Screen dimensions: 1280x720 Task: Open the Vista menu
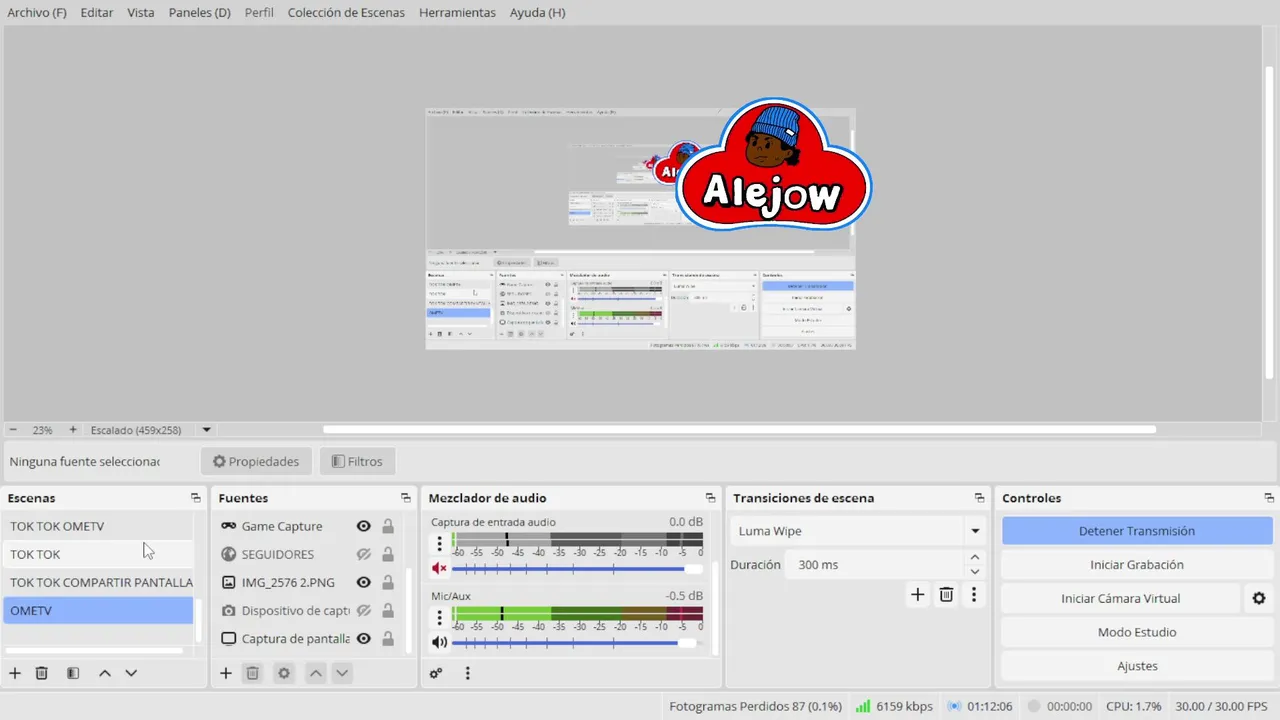pos(141,13)
